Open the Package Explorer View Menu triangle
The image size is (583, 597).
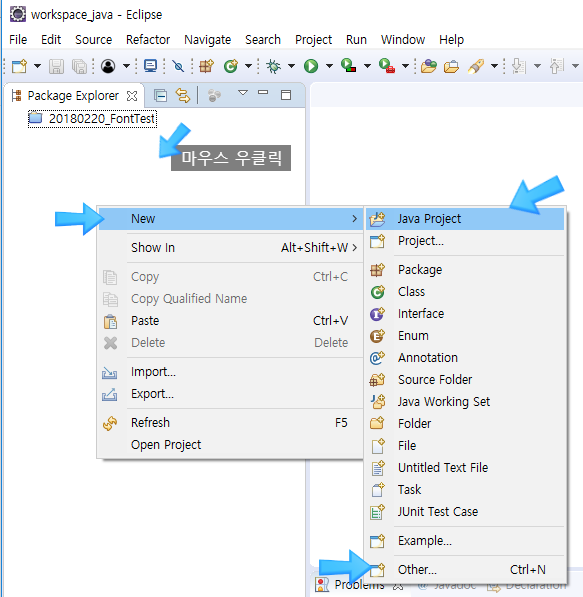tap(243, 93)
